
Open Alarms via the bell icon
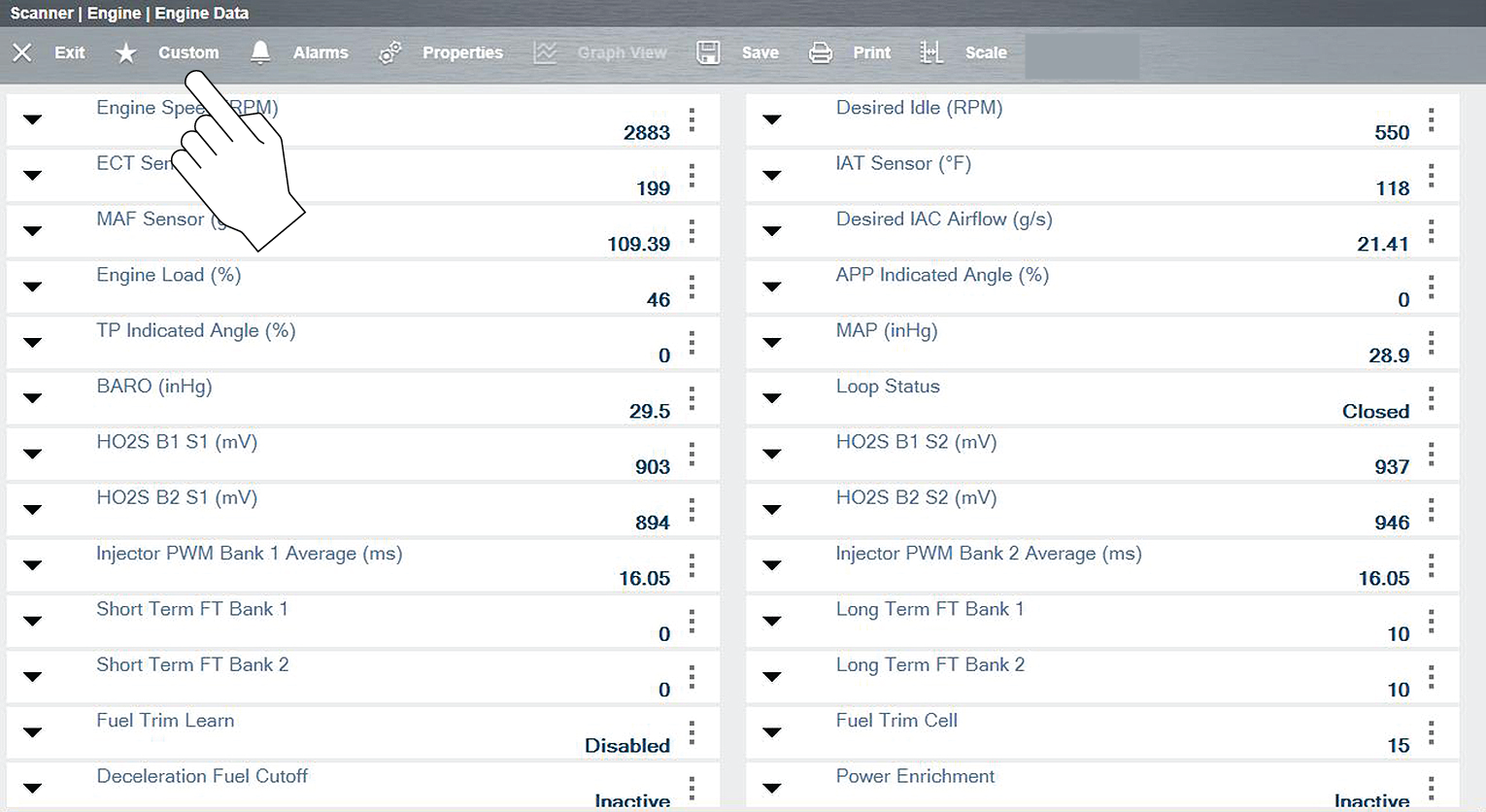coord(260,52)
